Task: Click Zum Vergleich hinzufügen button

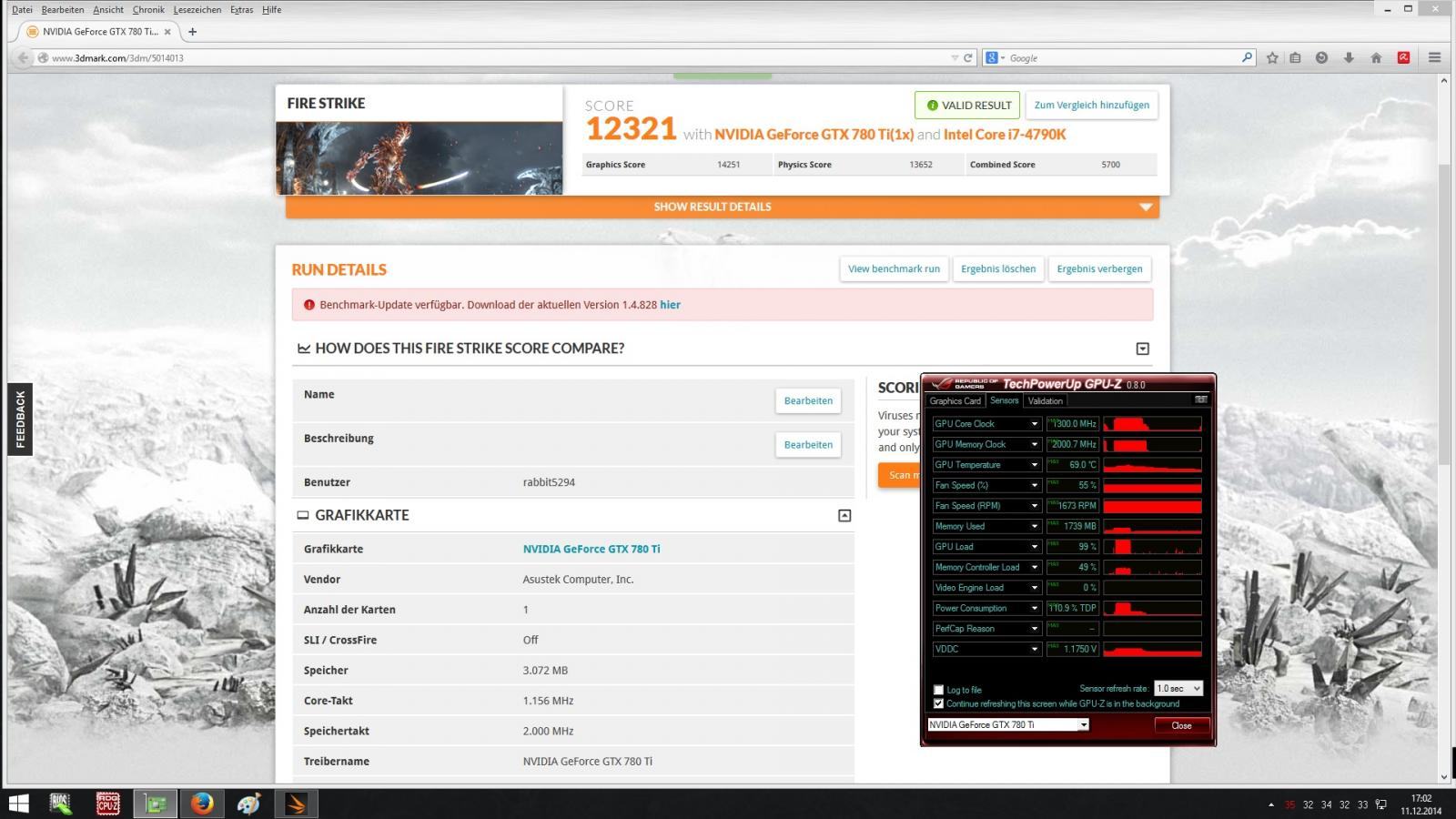Action: click(x=1091, y=105)
